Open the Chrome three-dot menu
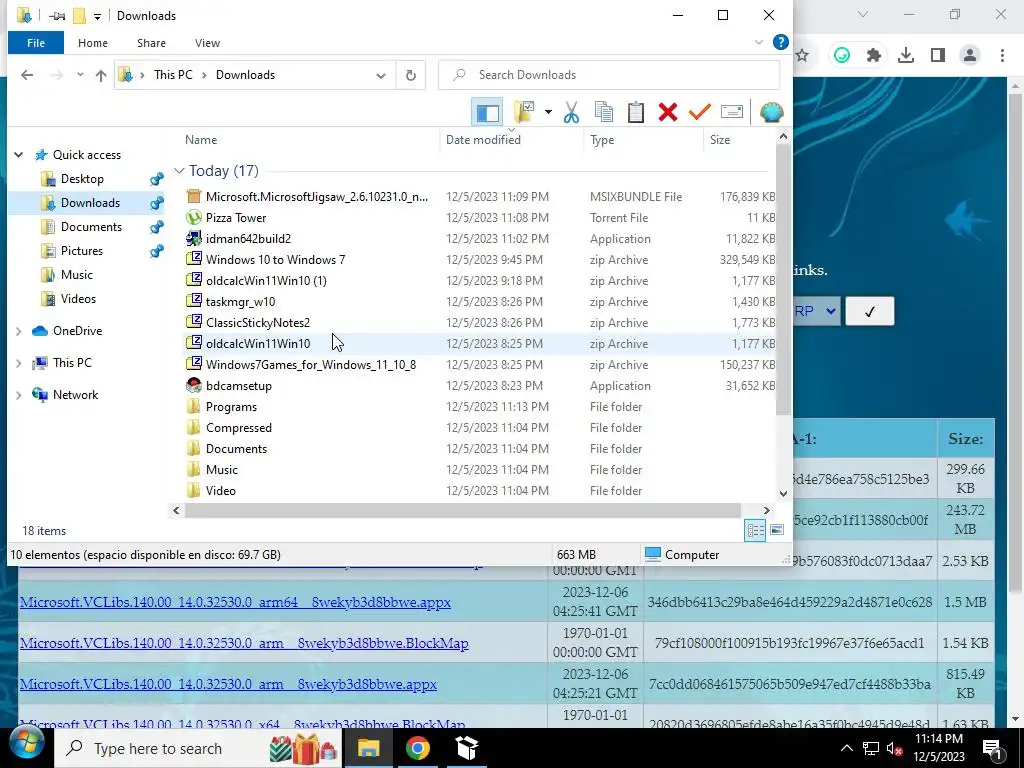Screen dimensions: 1024x768 pos(1002,56)
